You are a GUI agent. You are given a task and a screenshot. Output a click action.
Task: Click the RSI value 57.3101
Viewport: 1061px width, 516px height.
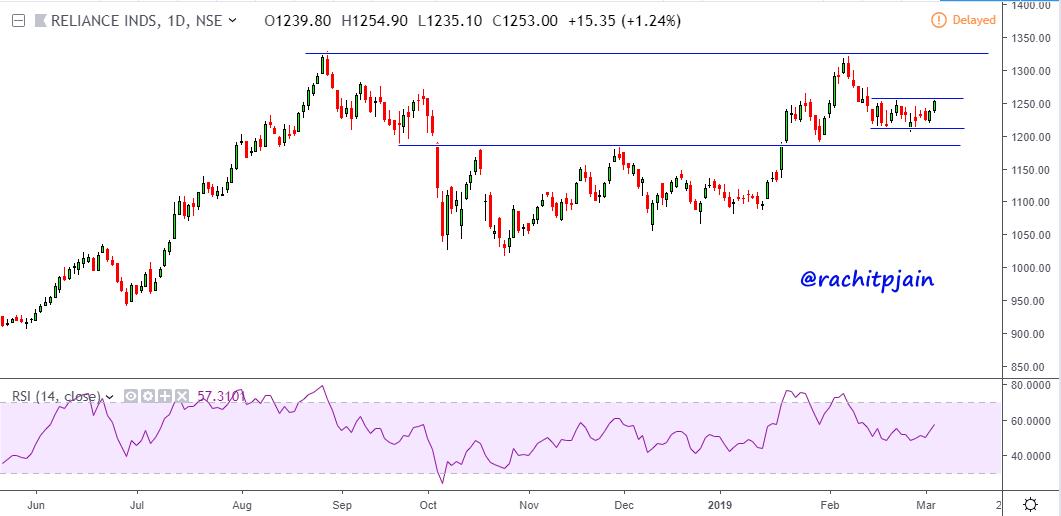[x=221, y=396]
